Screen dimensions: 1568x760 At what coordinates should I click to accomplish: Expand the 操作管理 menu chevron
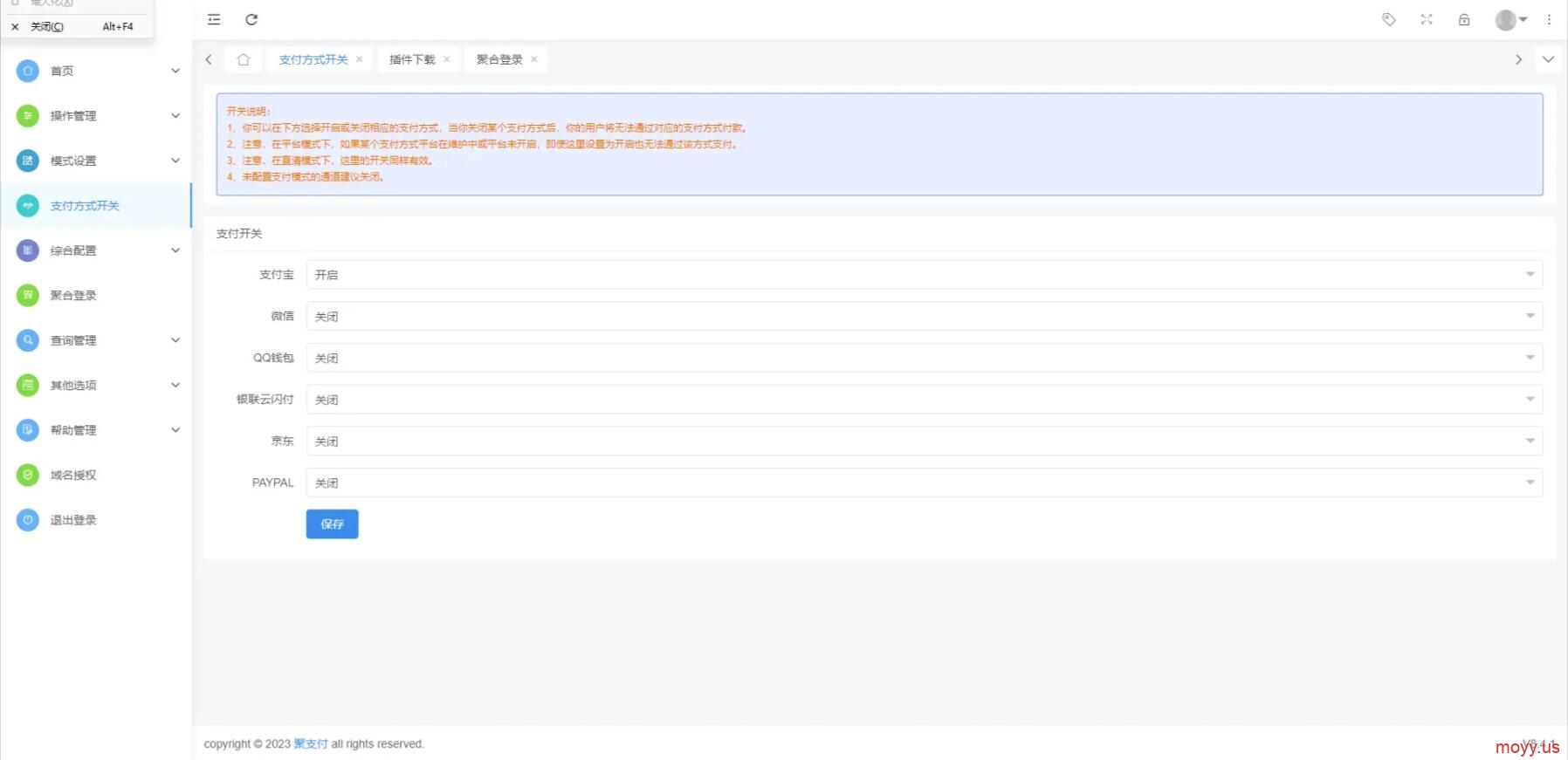pos(175,115)
